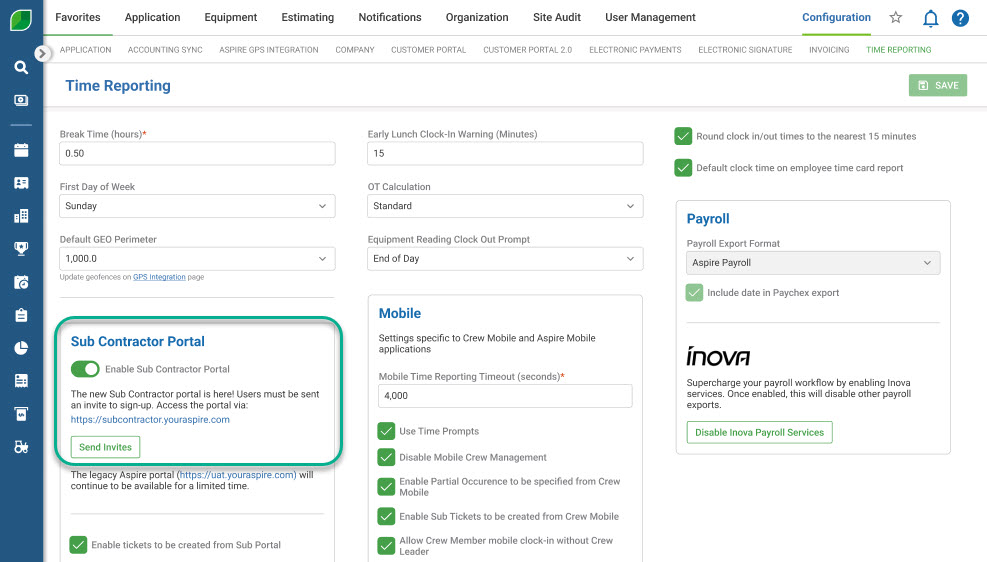Click the favorites star icon
The height and width of the screenshot is (562, 987).
point(896,18)
